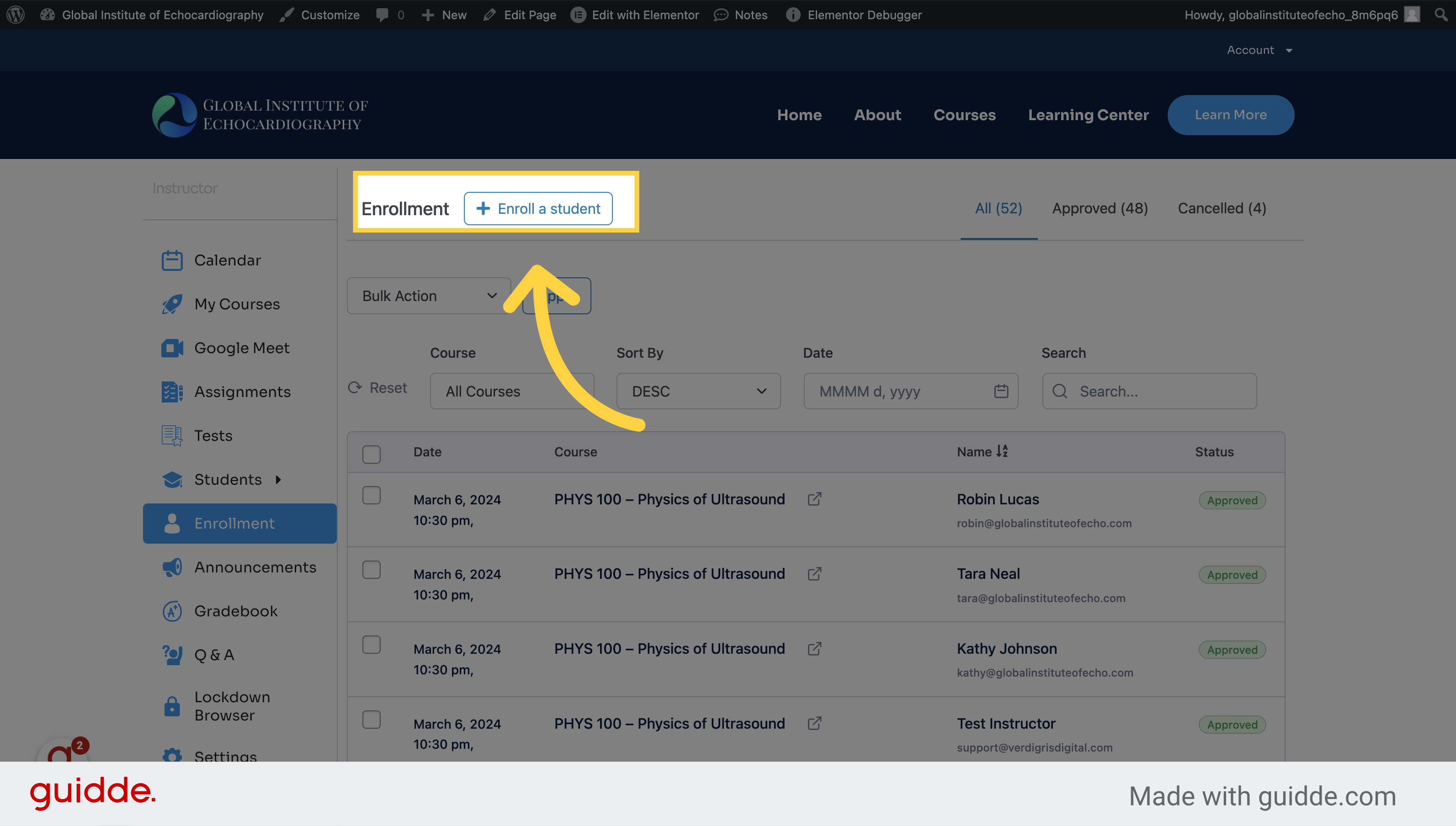Click Edit with Elementor in admin bar

(635, 15)
